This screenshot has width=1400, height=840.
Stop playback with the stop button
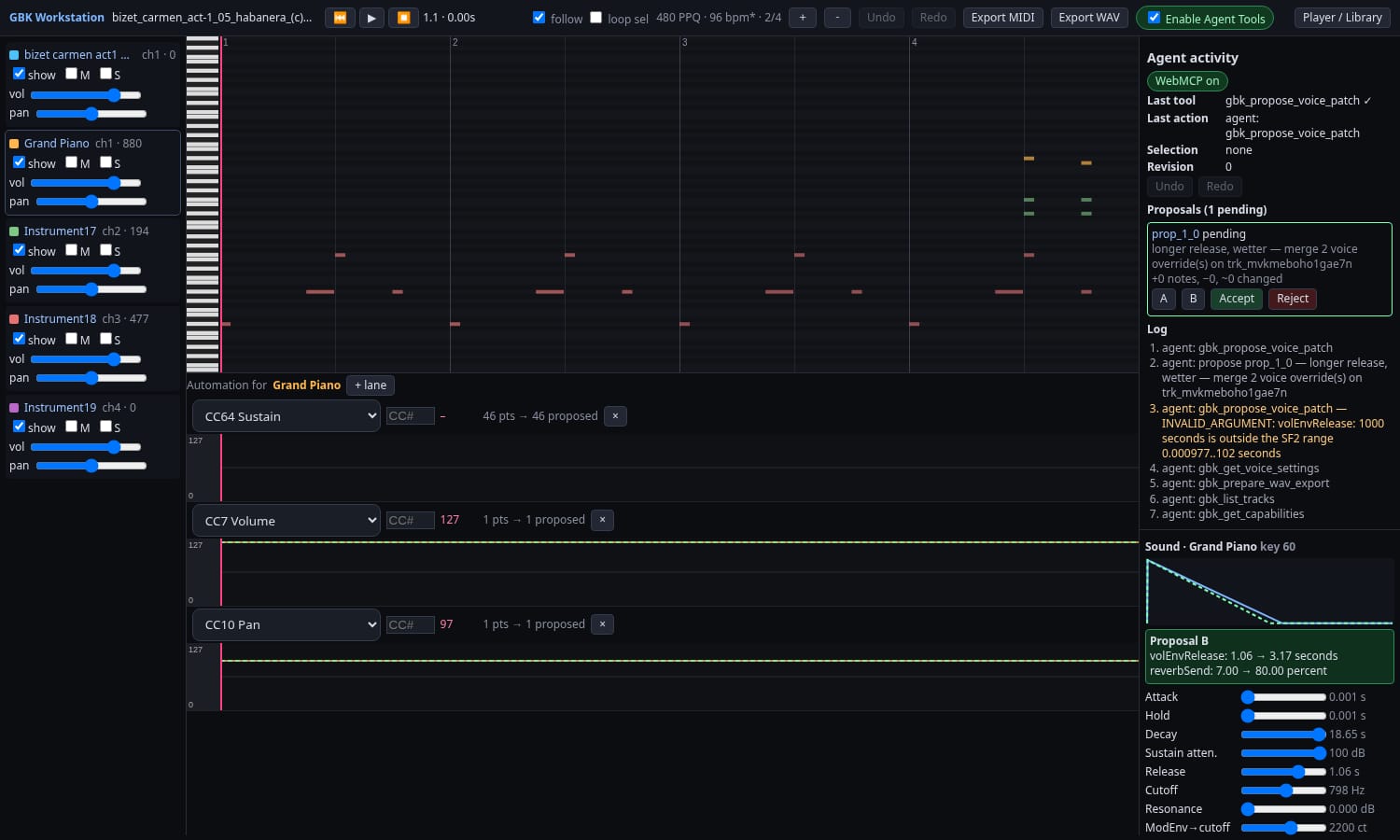click(403, 18)
